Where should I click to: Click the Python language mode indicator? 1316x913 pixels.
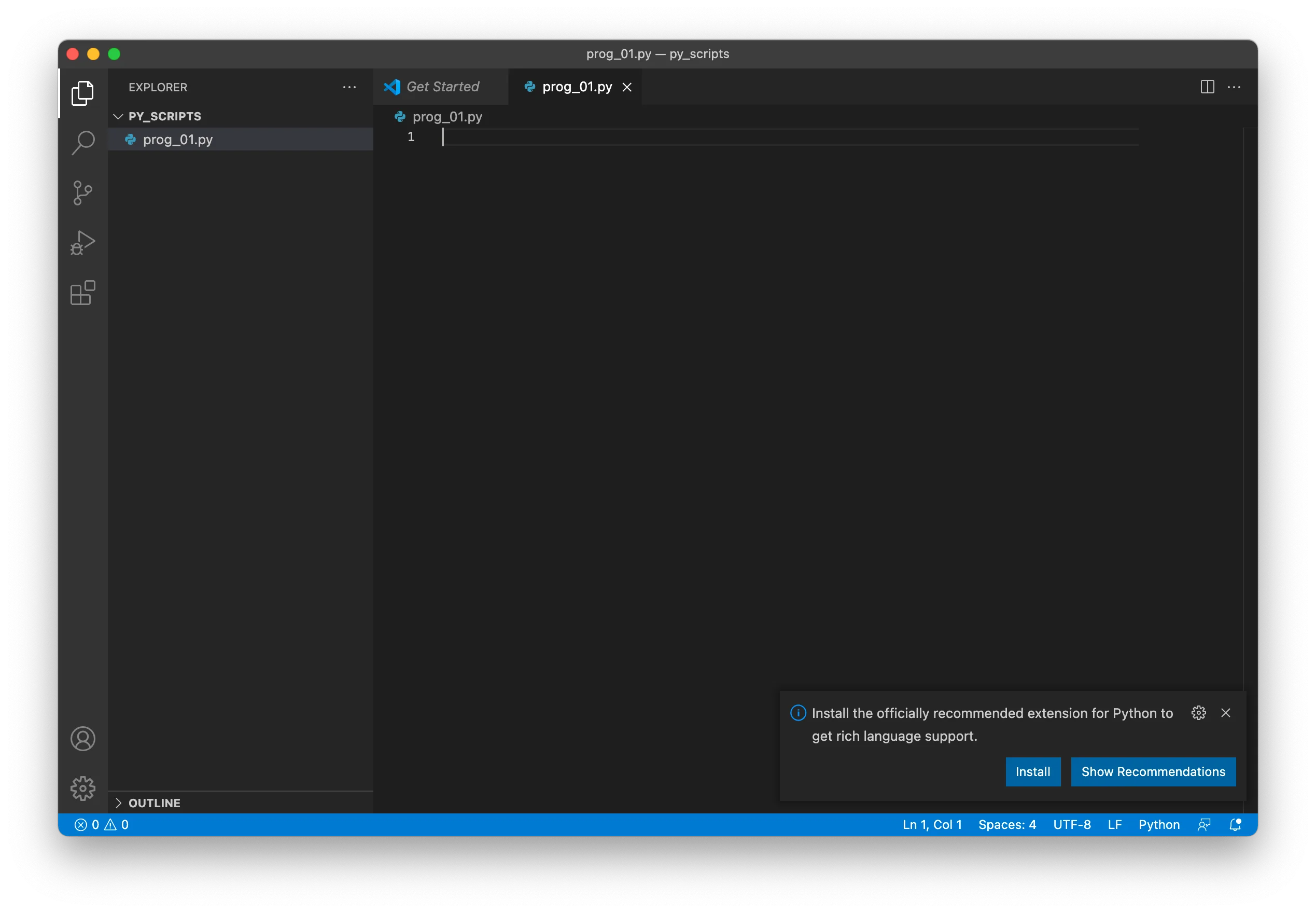(1159, 824)
